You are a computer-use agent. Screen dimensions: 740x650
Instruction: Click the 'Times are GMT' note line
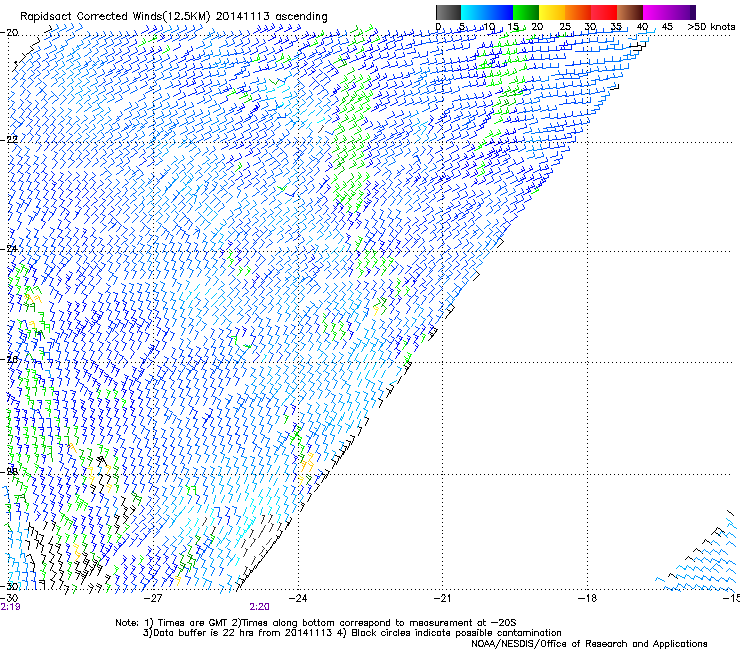(316, 623)
